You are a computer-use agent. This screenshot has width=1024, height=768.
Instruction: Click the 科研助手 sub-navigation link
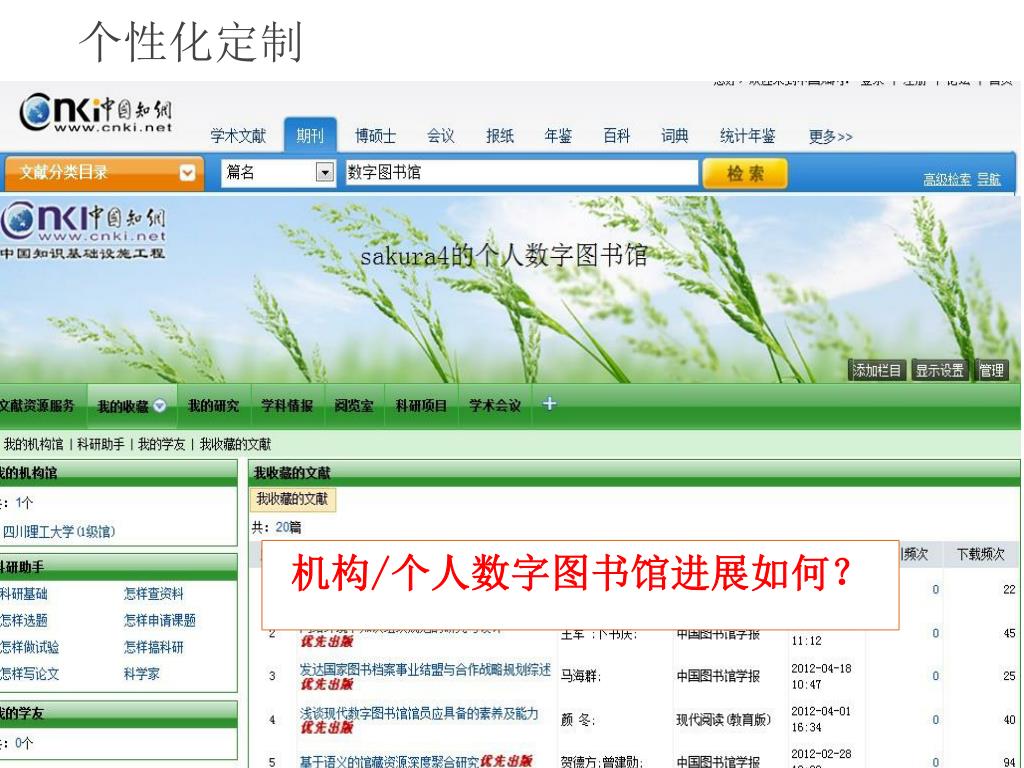tap(101, 444)
